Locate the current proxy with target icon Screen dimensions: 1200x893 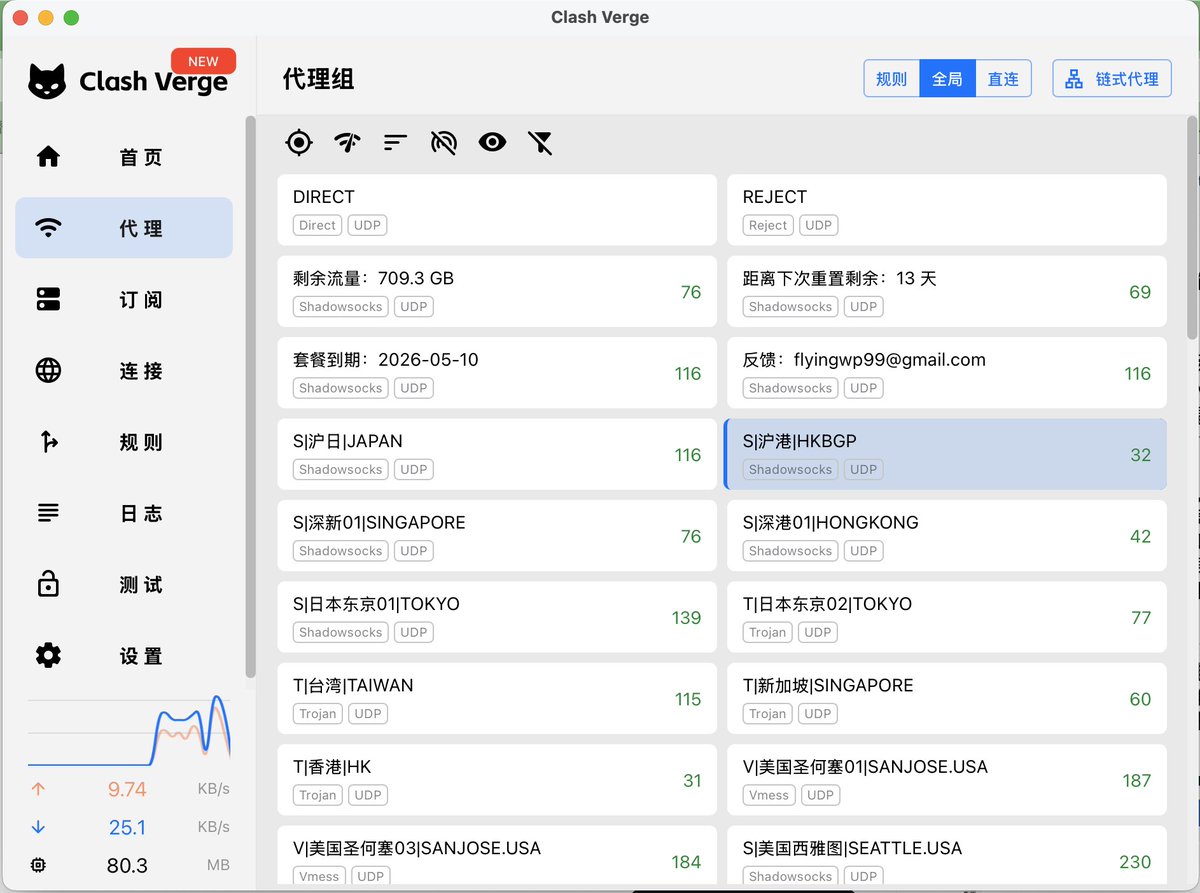tap(298, 142)
